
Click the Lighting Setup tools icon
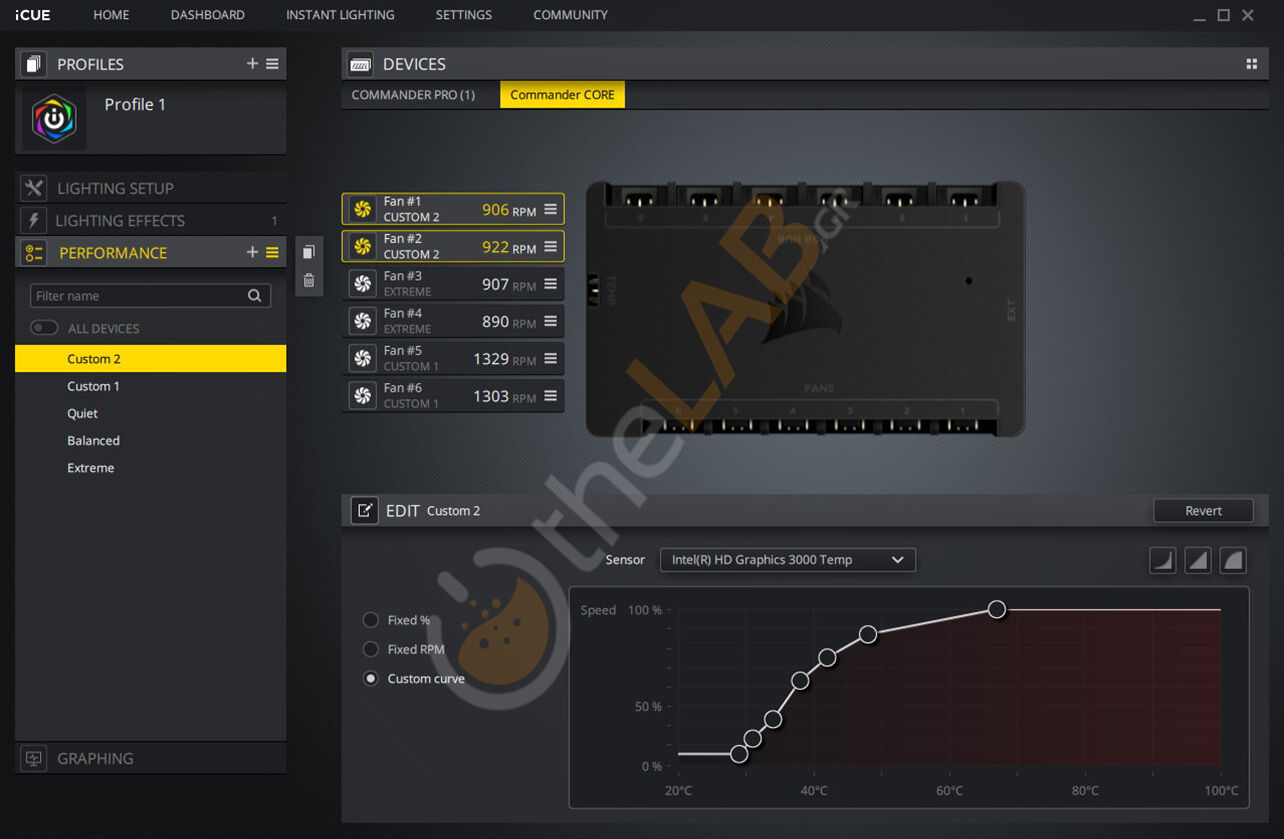[x=34, y=188]
